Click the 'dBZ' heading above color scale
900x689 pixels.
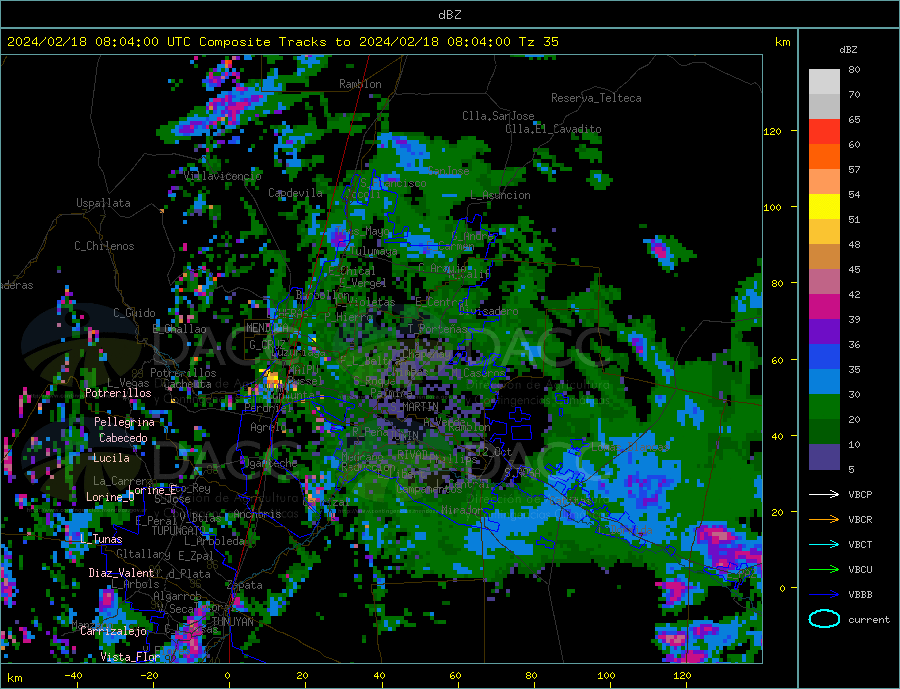(x=848, y=50)
